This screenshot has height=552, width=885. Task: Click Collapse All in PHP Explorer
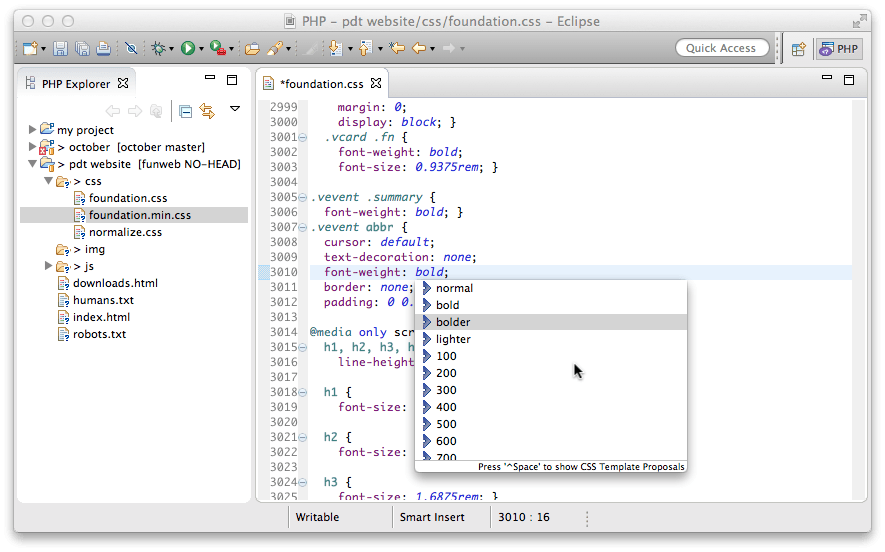tap(185, 111)
